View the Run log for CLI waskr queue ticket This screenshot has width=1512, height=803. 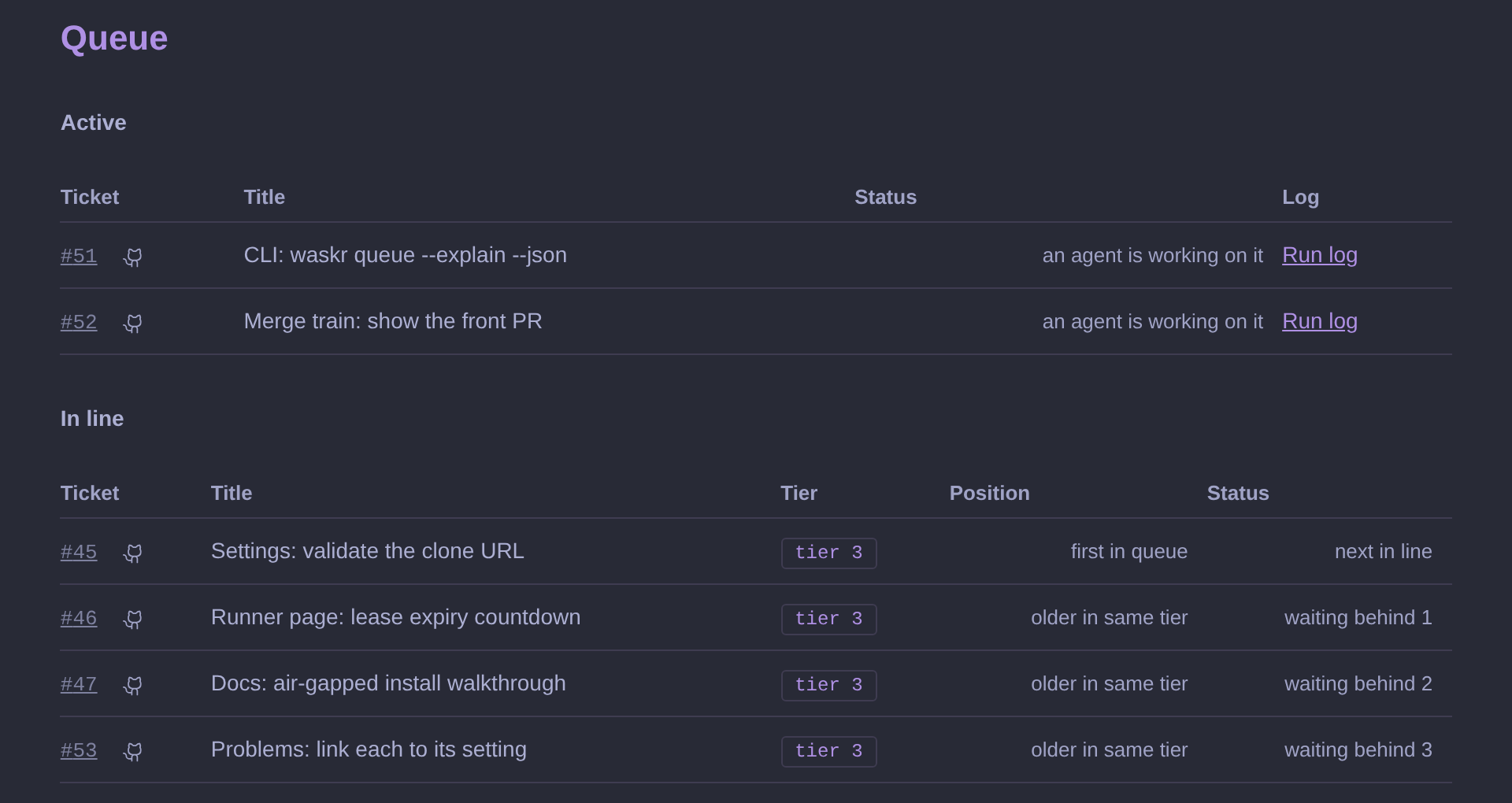tap(1320, 255)
